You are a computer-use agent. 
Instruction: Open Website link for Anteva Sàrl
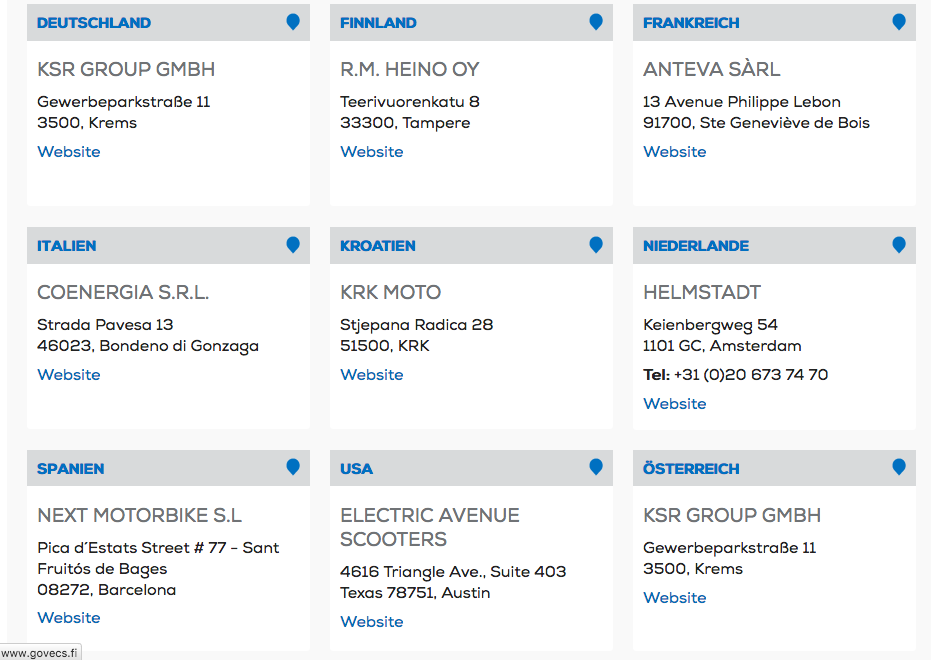(x=675, y=152)
